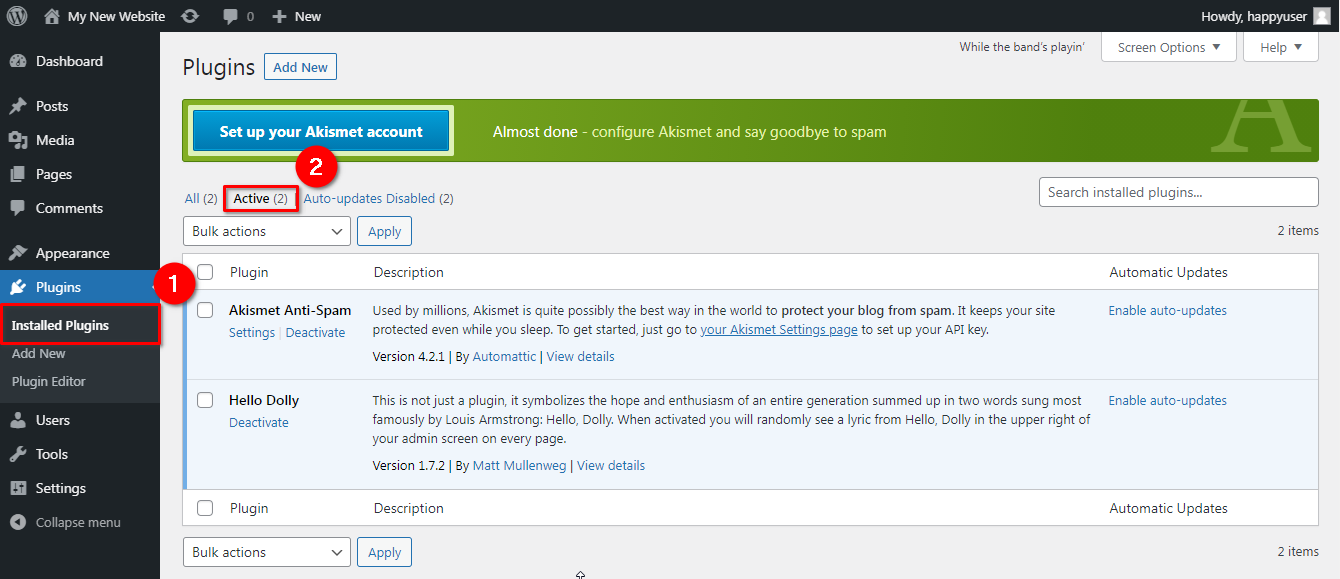Click the Media icon in sidebar

pos(18,140)
